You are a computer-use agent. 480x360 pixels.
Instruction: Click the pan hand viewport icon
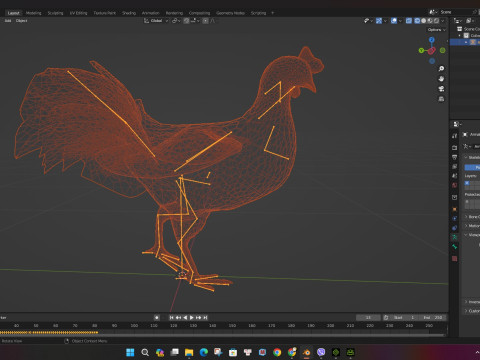click(441, 79)
